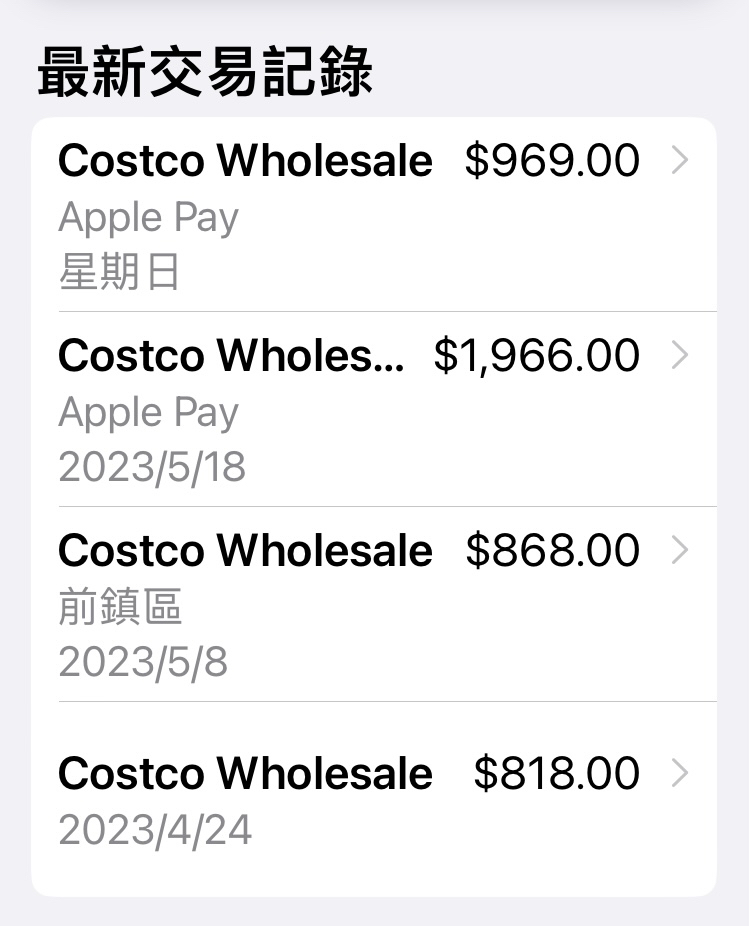This screenshot has width=749, height=926.
Task: Tap the 最新交易記錄 section heading
Action: click(x=205, y=72)
